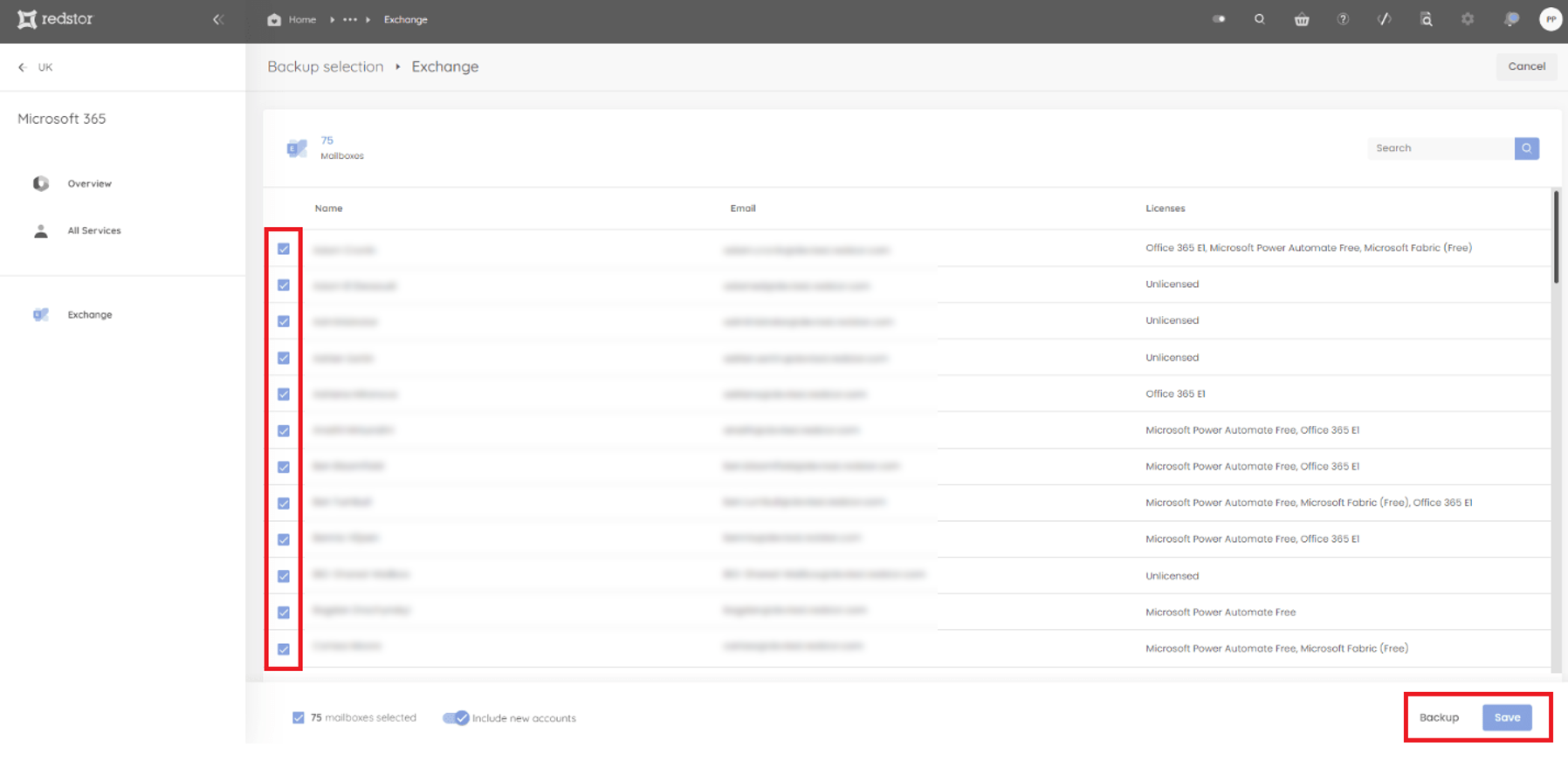Expand the breadcrumb ellipsis menu
This screenshot has width=1568, height=761.
(350, 19)
